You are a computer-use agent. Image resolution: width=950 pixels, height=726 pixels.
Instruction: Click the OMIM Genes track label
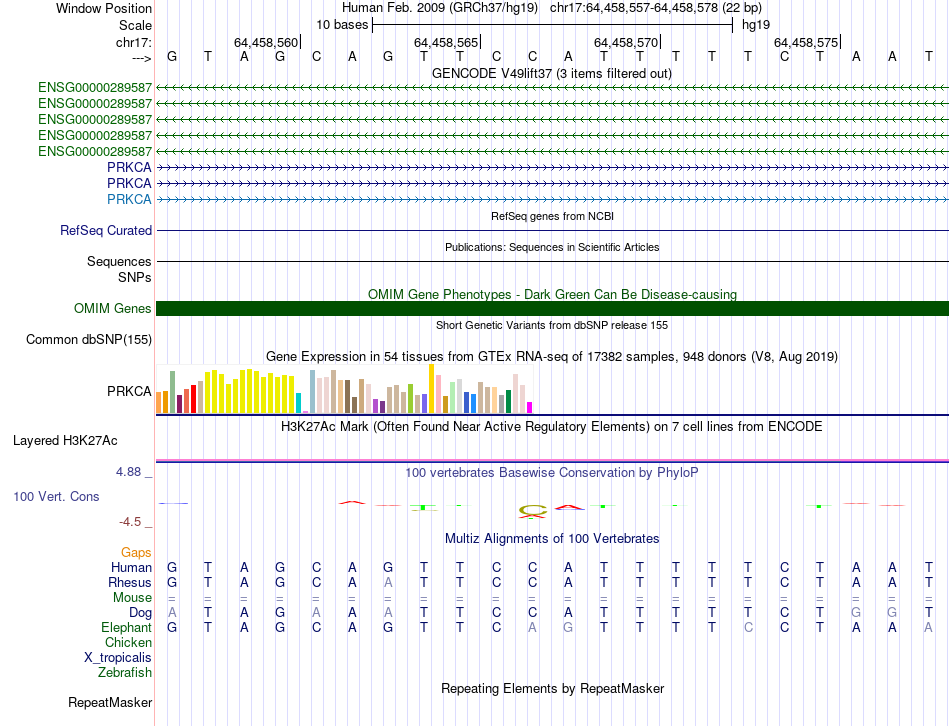click(x=113, y=308)
